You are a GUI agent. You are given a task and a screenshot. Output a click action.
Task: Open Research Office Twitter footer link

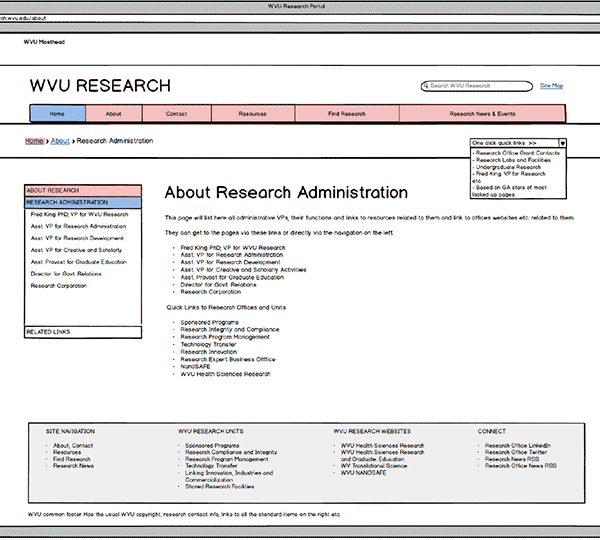pyautogui.click(x=516, y=452)
